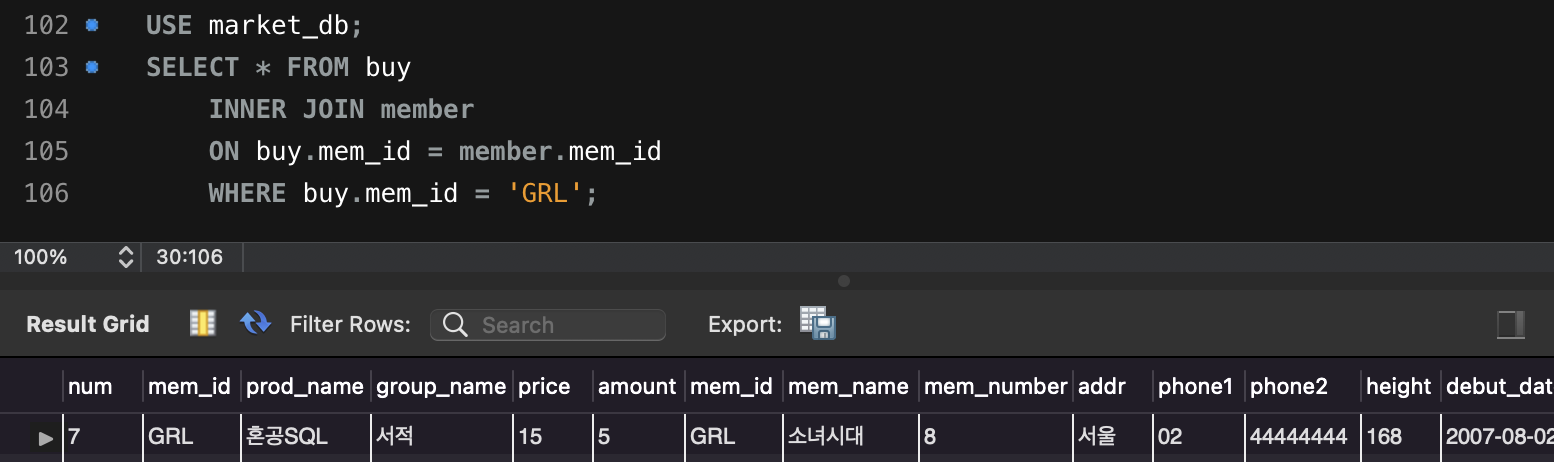
Task: Select the row arrow for row 7
Action: (x=45, y=437)
